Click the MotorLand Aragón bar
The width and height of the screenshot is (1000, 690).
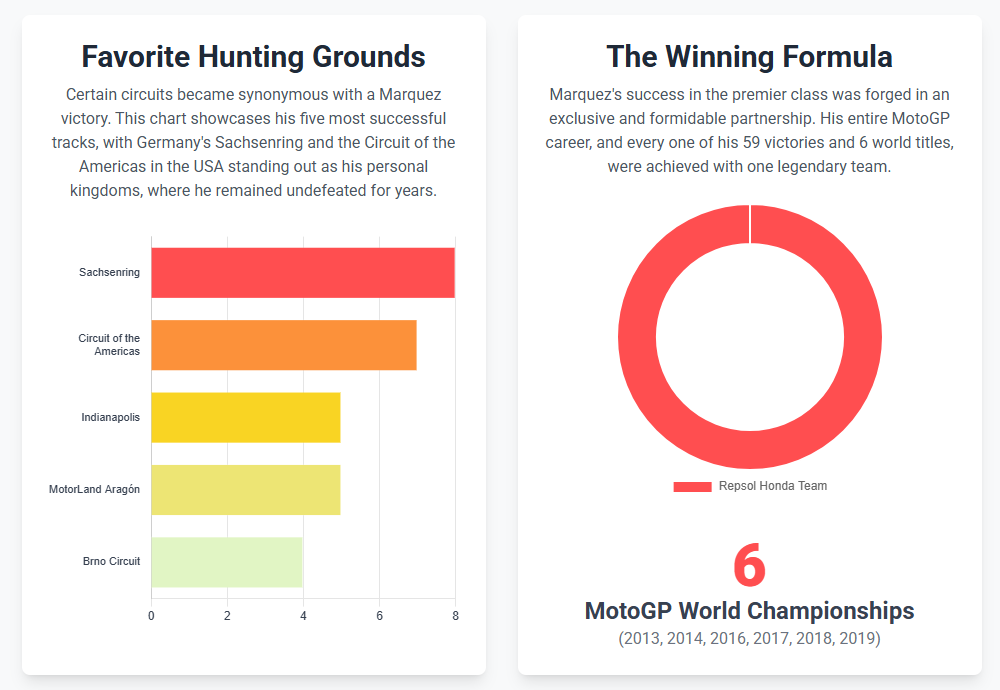(x=246, y=489)
